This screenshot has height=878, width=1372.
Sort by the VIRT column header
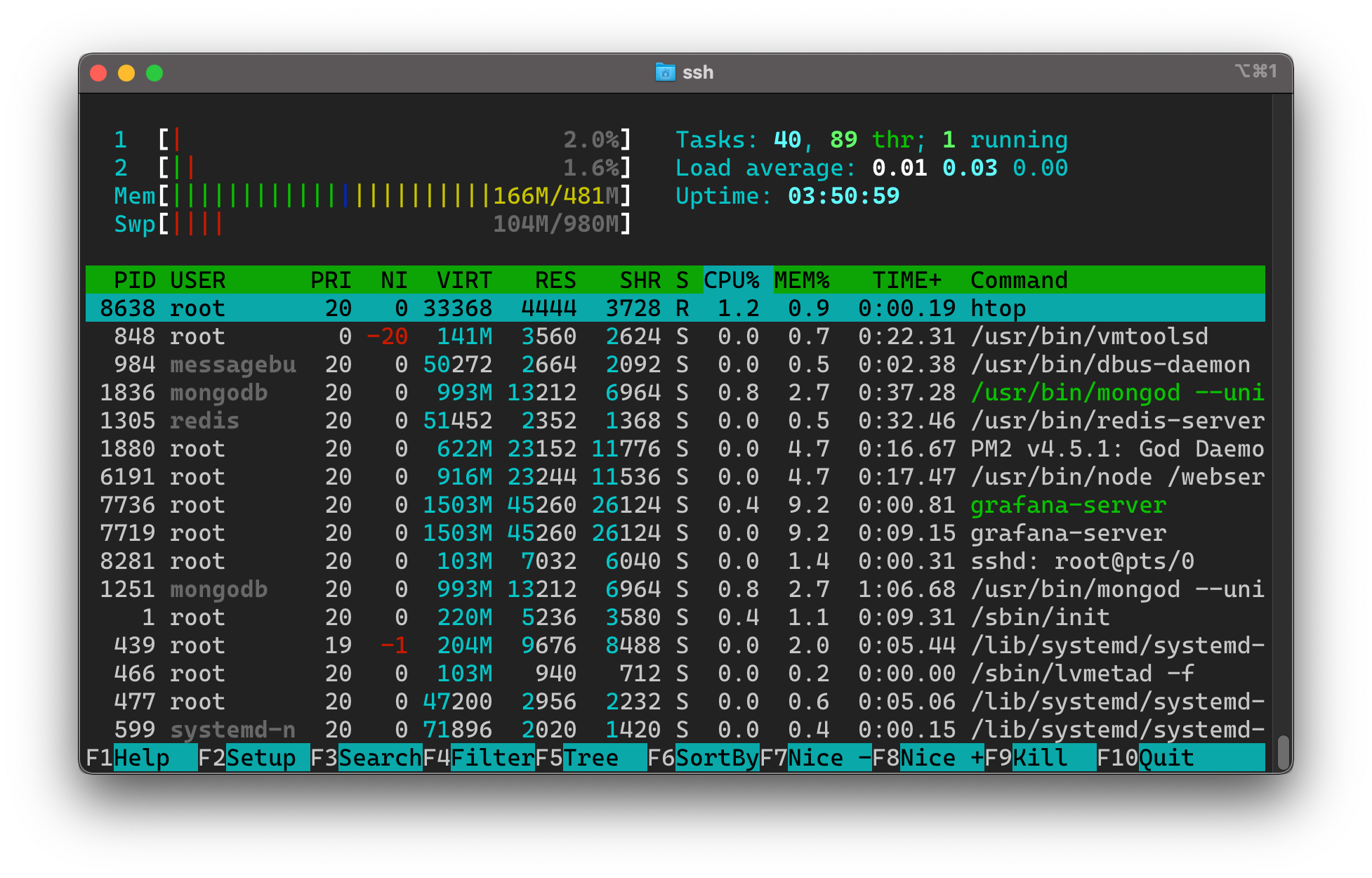pyautogui.click(x=464, y=280)
